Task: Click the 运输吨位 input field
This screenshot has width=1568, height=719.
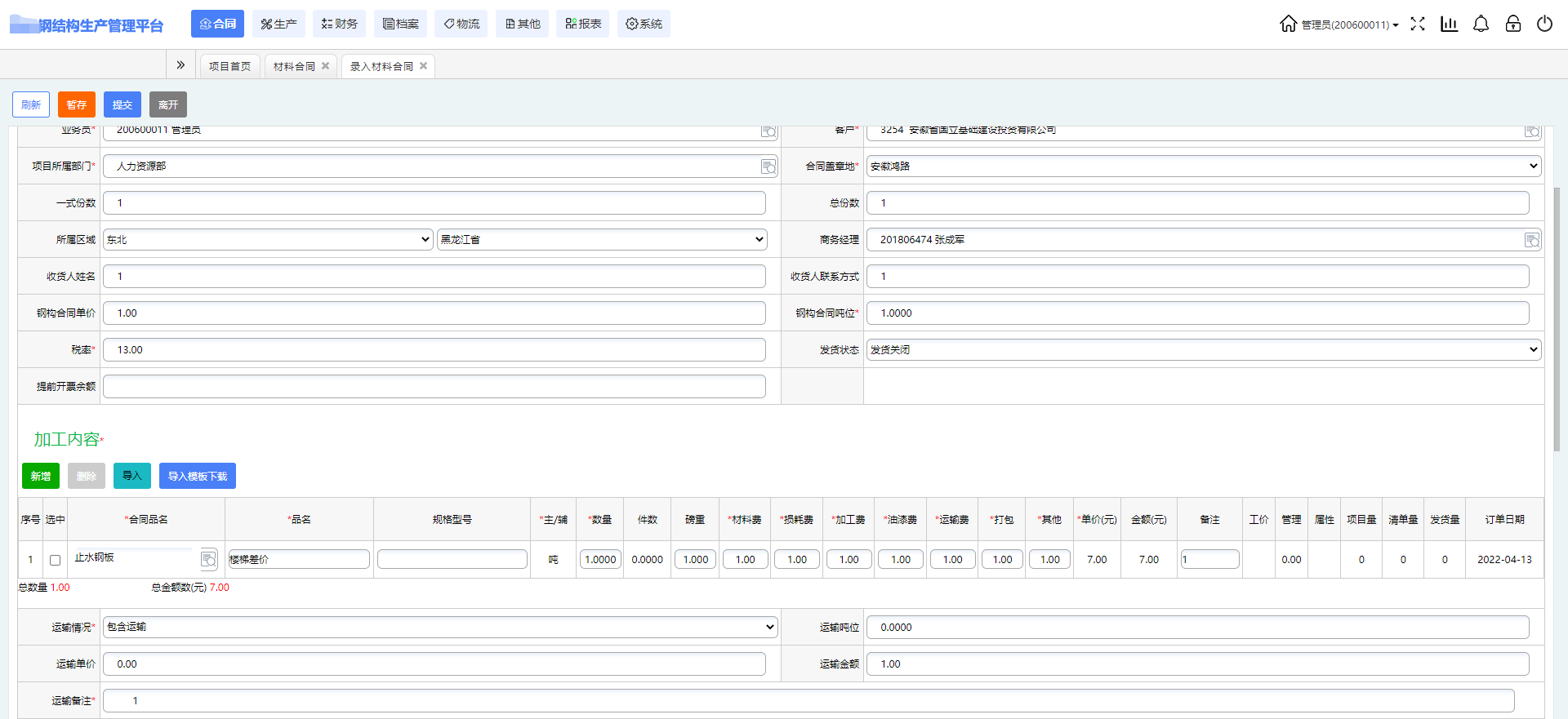Action: tap(1198, 627)
